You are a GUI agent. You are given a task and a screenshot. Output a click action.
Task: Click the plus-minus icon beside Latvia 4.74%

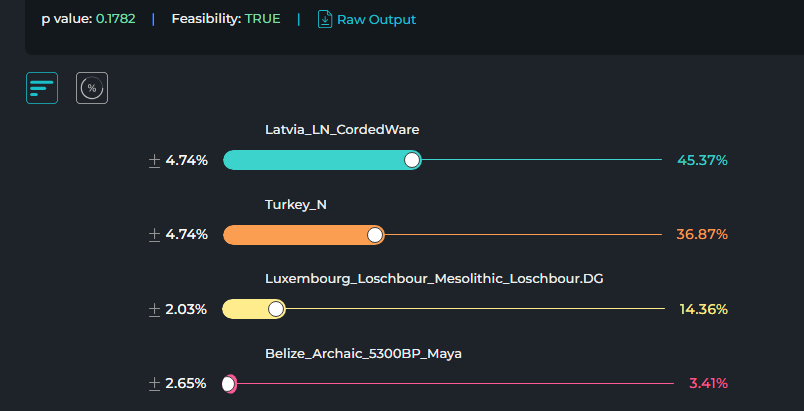[x=154, y=161]
